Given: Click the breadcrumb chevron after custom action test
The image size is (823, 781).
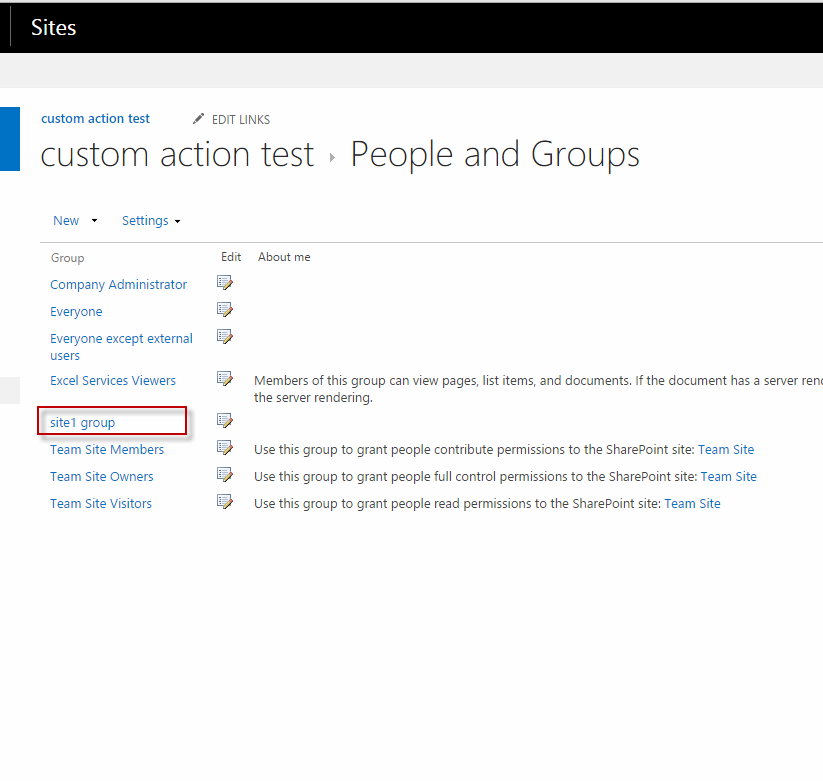Looking at the screenshot, I should pos(331,156).
